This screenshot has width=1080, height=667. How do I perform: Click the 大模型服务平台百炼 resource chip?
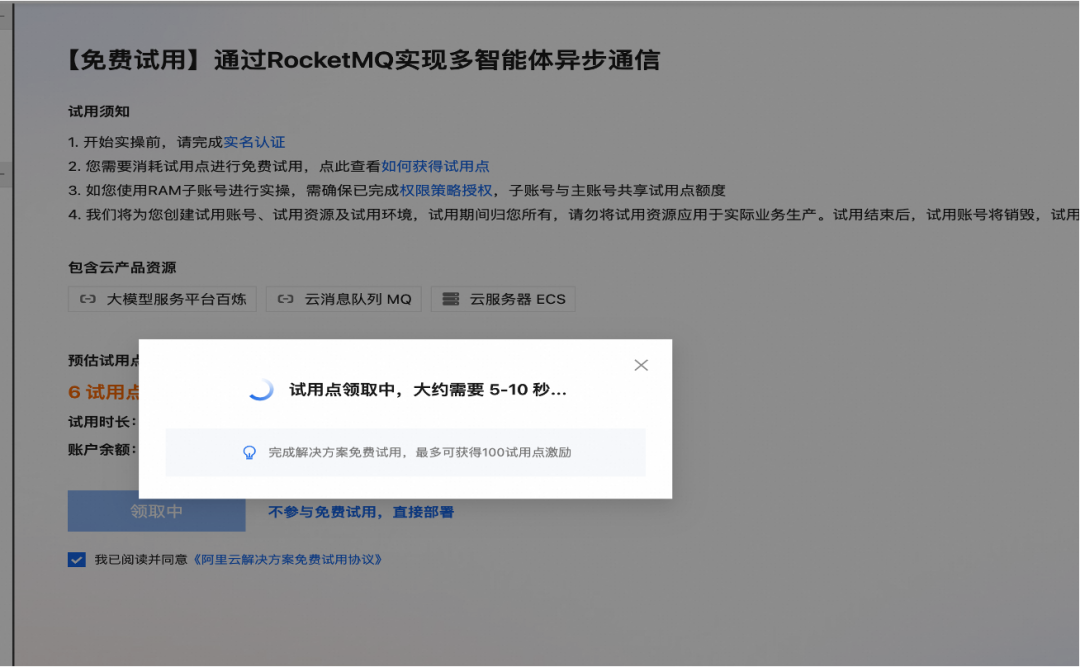[x=161, y=298]
